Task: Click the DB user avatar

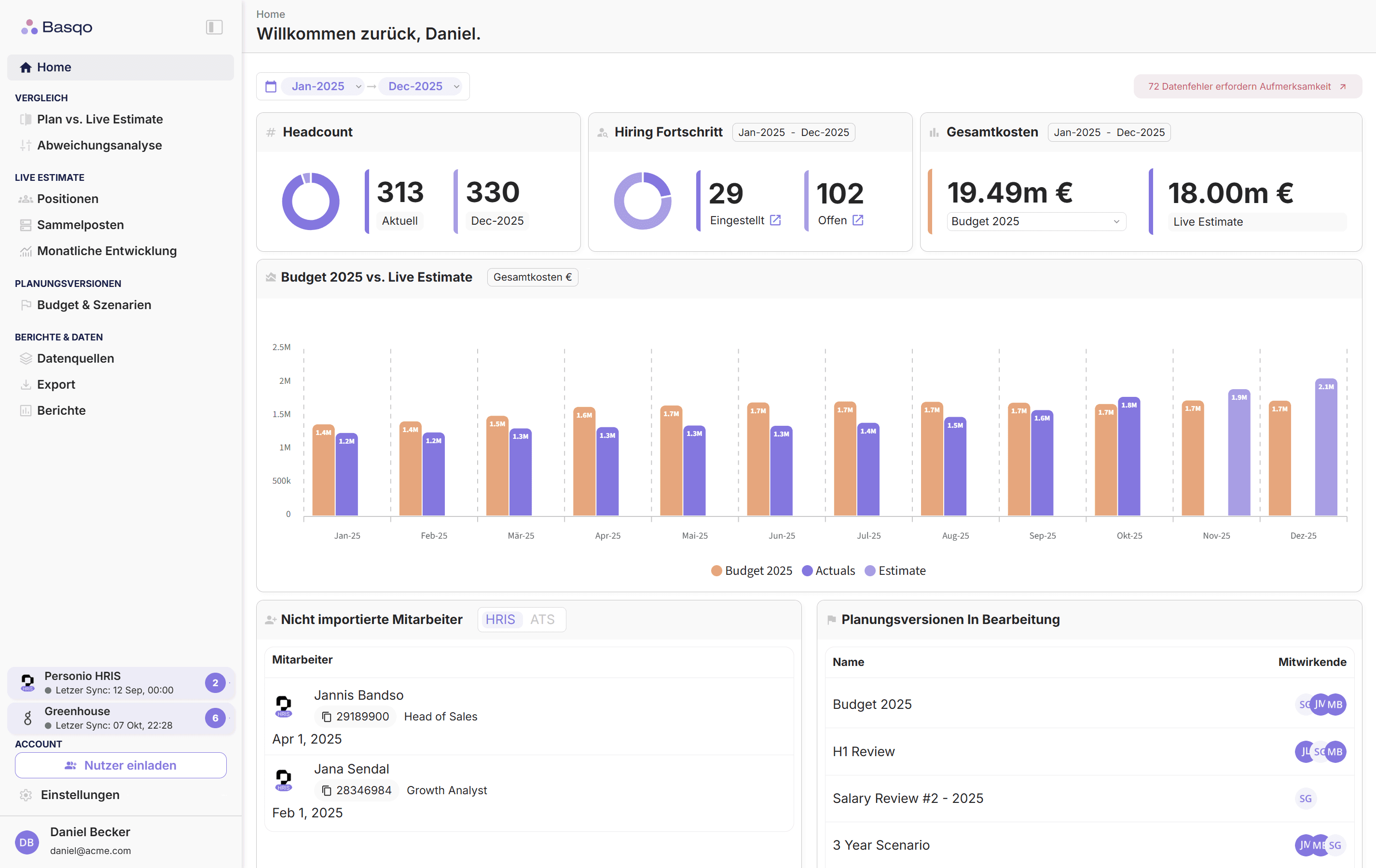Action: point(26,842)
